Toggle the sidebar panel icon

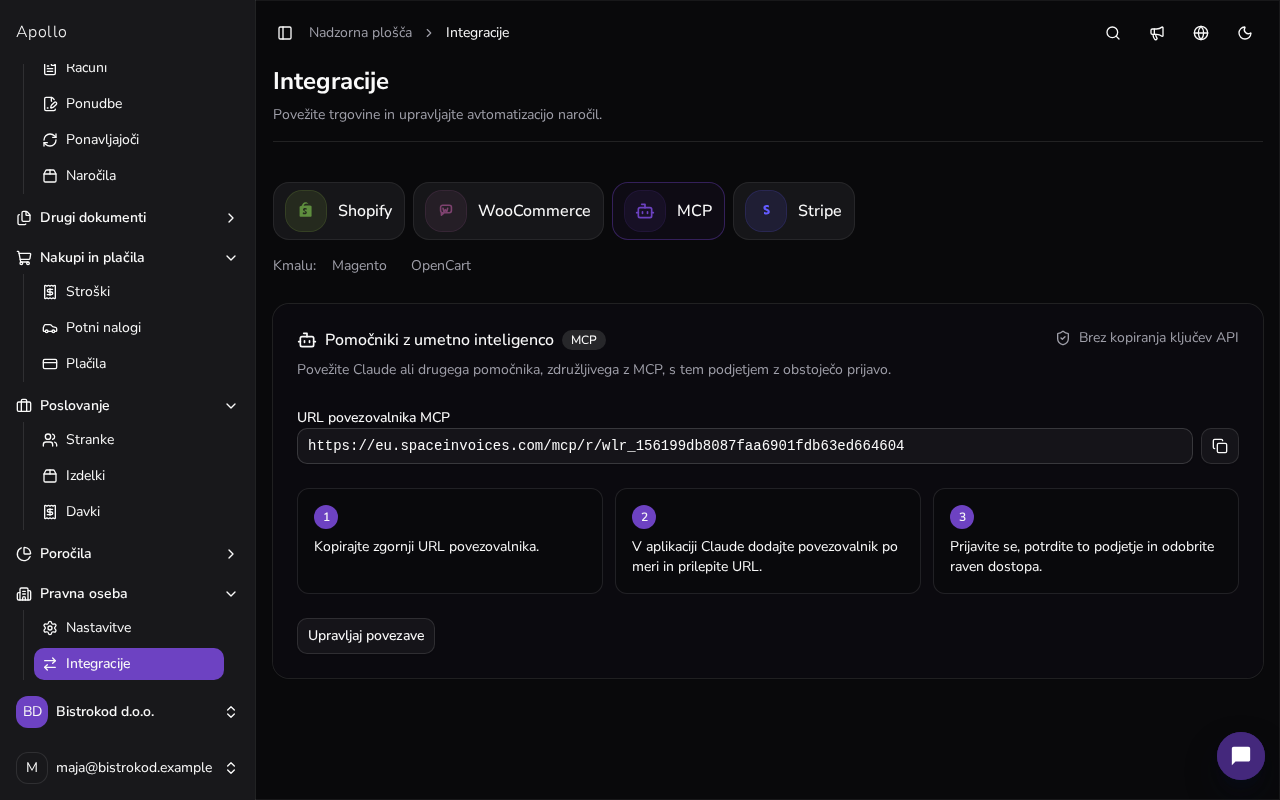[285, 33]
